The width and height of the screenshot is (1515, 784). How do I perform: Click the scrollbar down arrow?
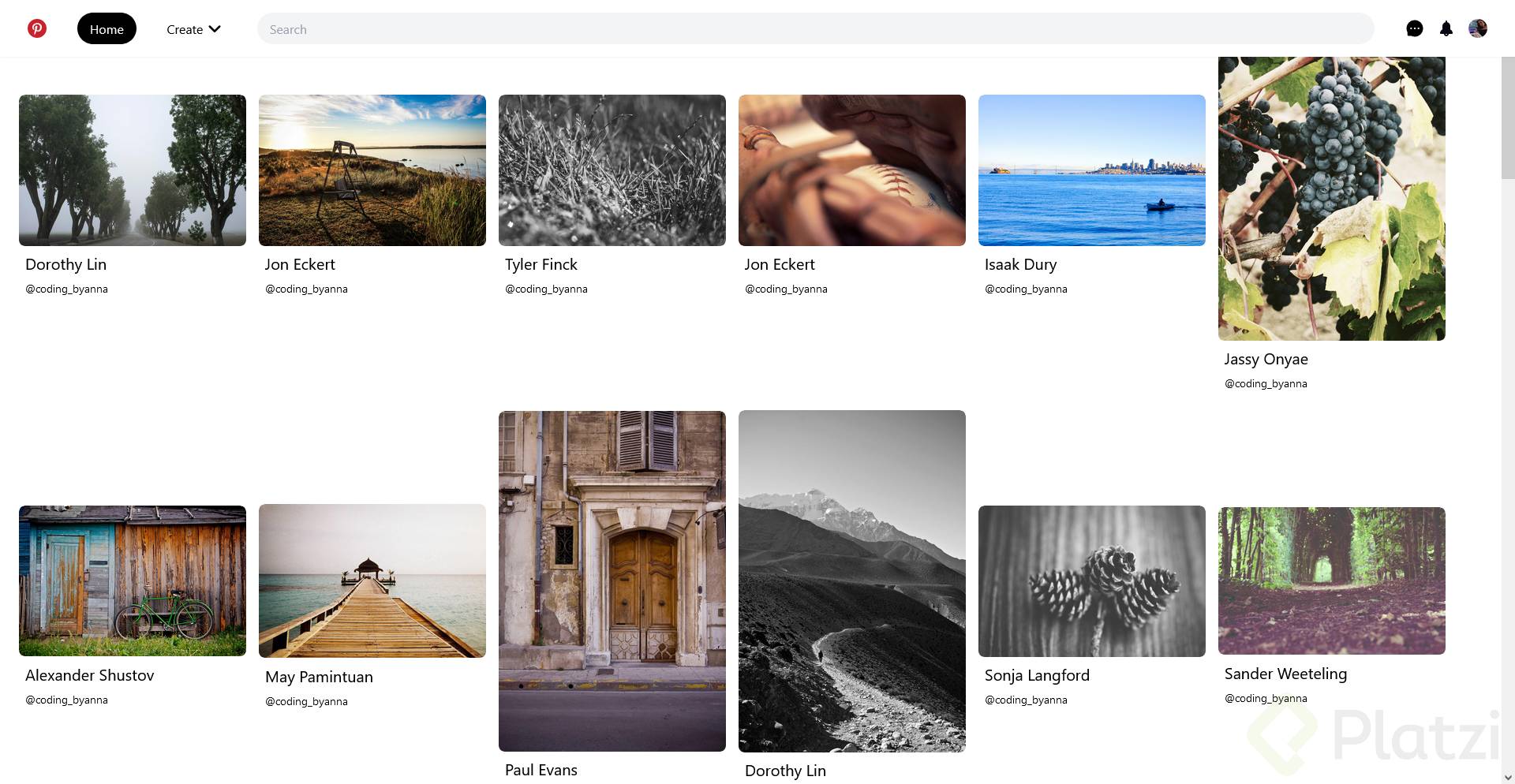coord(1508,777)
